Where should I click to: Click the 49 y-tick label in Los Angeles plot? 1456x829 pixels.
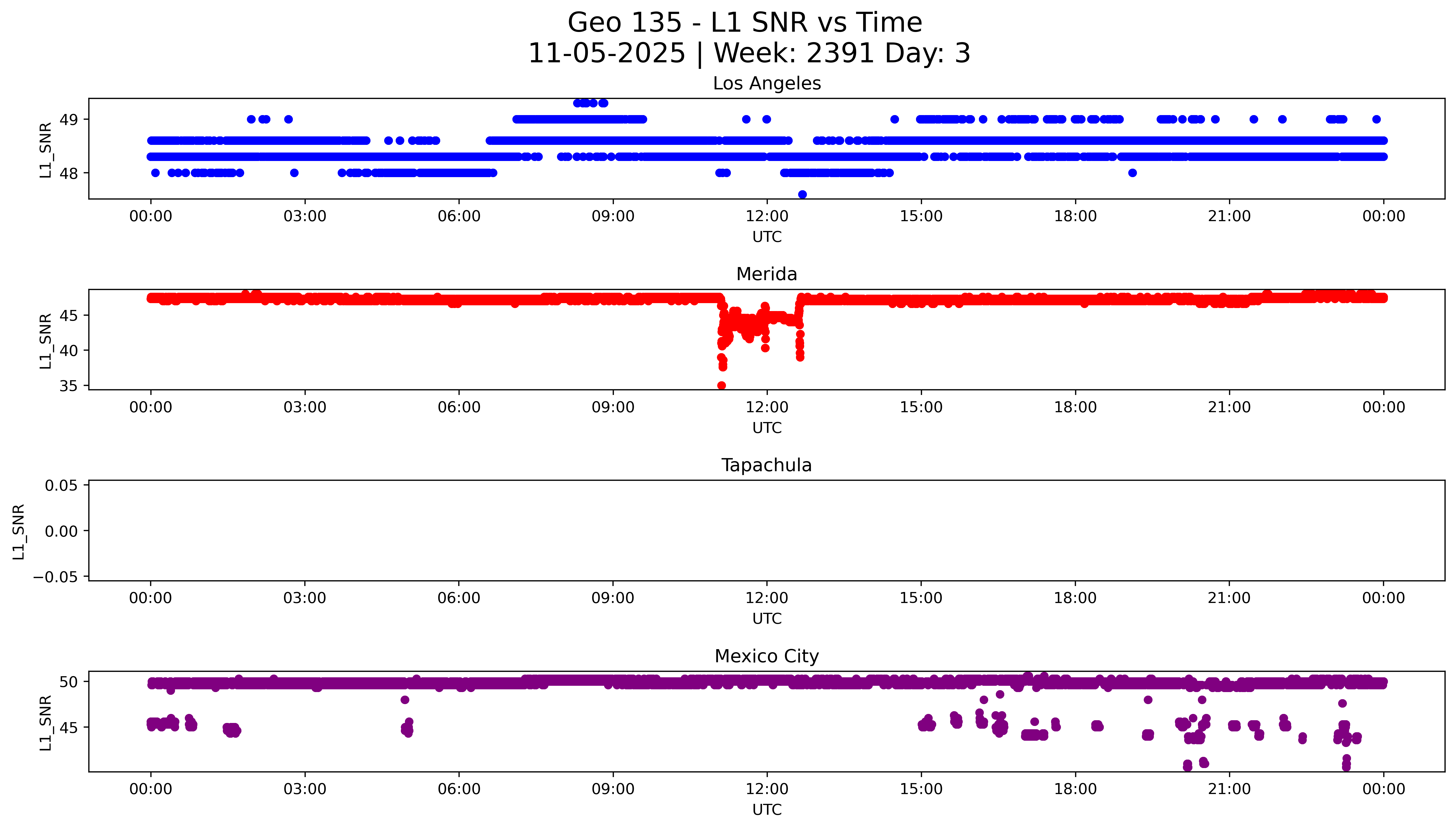coord(68,119)
